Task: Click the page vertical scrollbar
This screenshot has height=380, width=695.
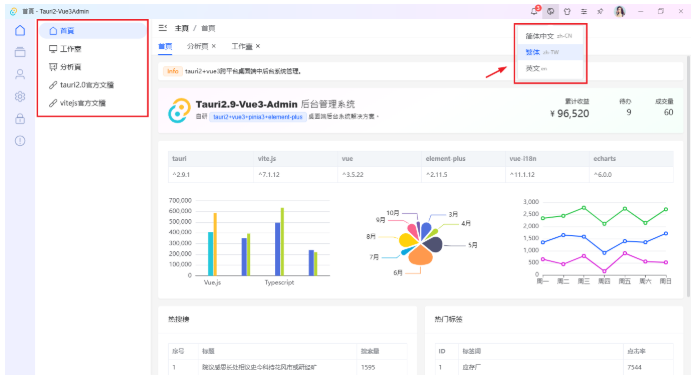Action: 688,176
